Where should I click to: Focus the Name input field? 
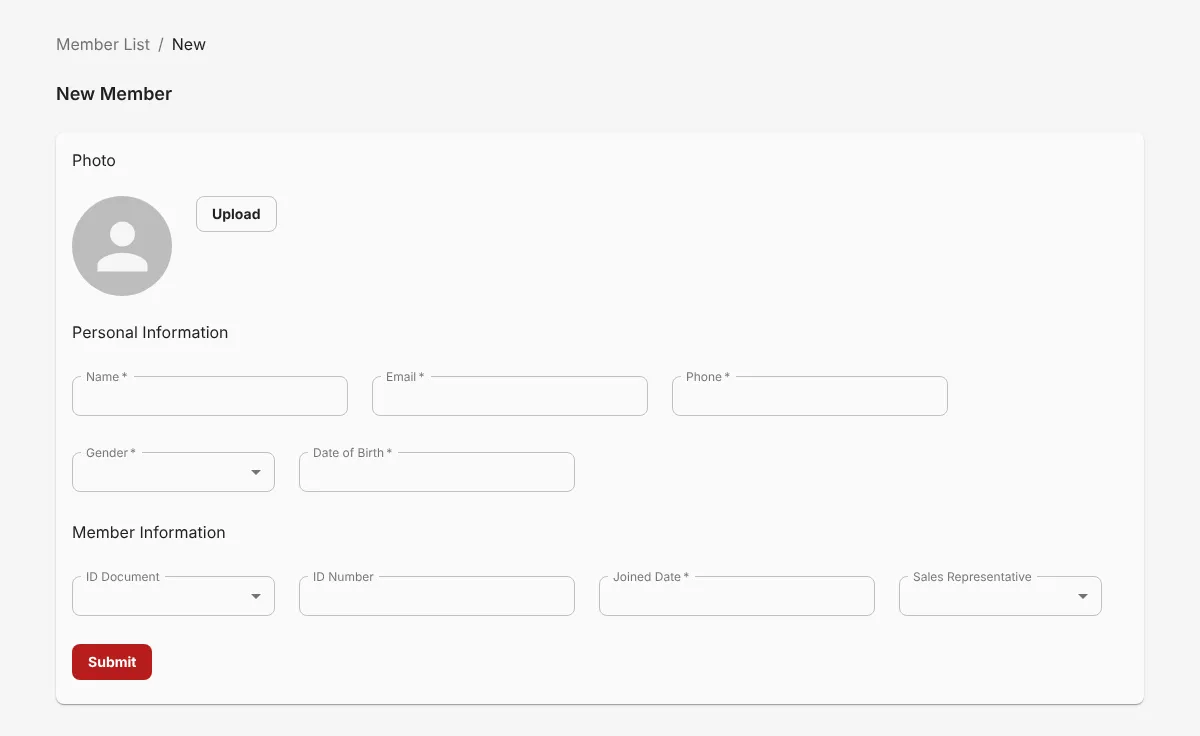pos(210,396)
